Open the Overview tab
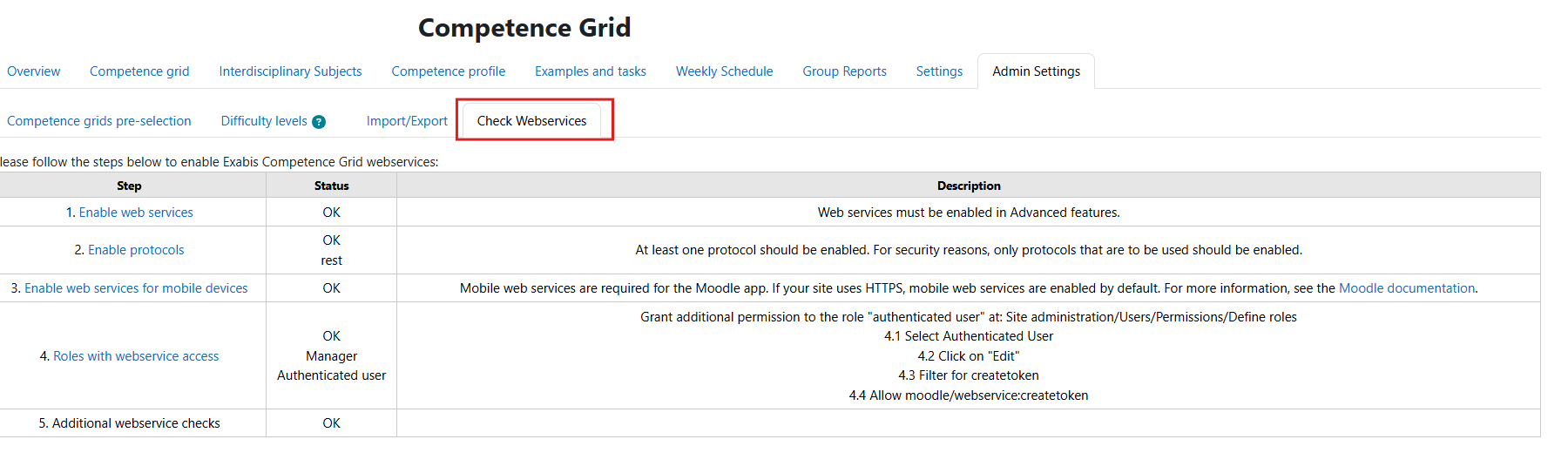The width and height of the screenshot is (1568, 473). pos(34,71)
